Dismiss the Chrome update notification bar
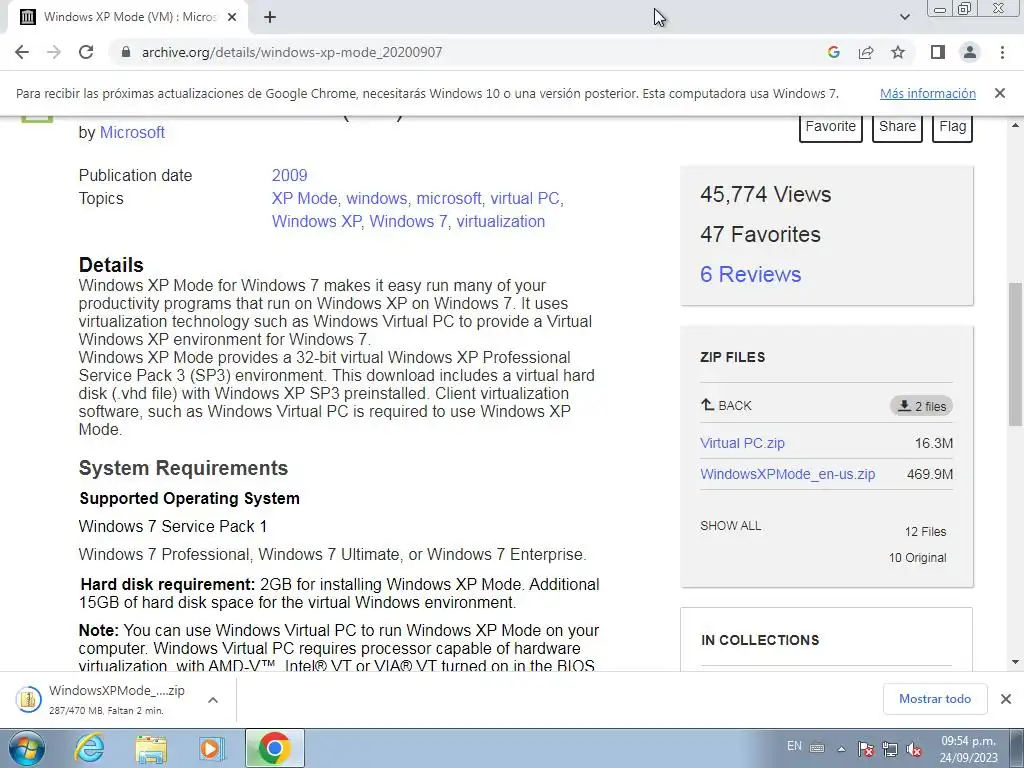This screenshot has width=1024, height=768. 999,93
